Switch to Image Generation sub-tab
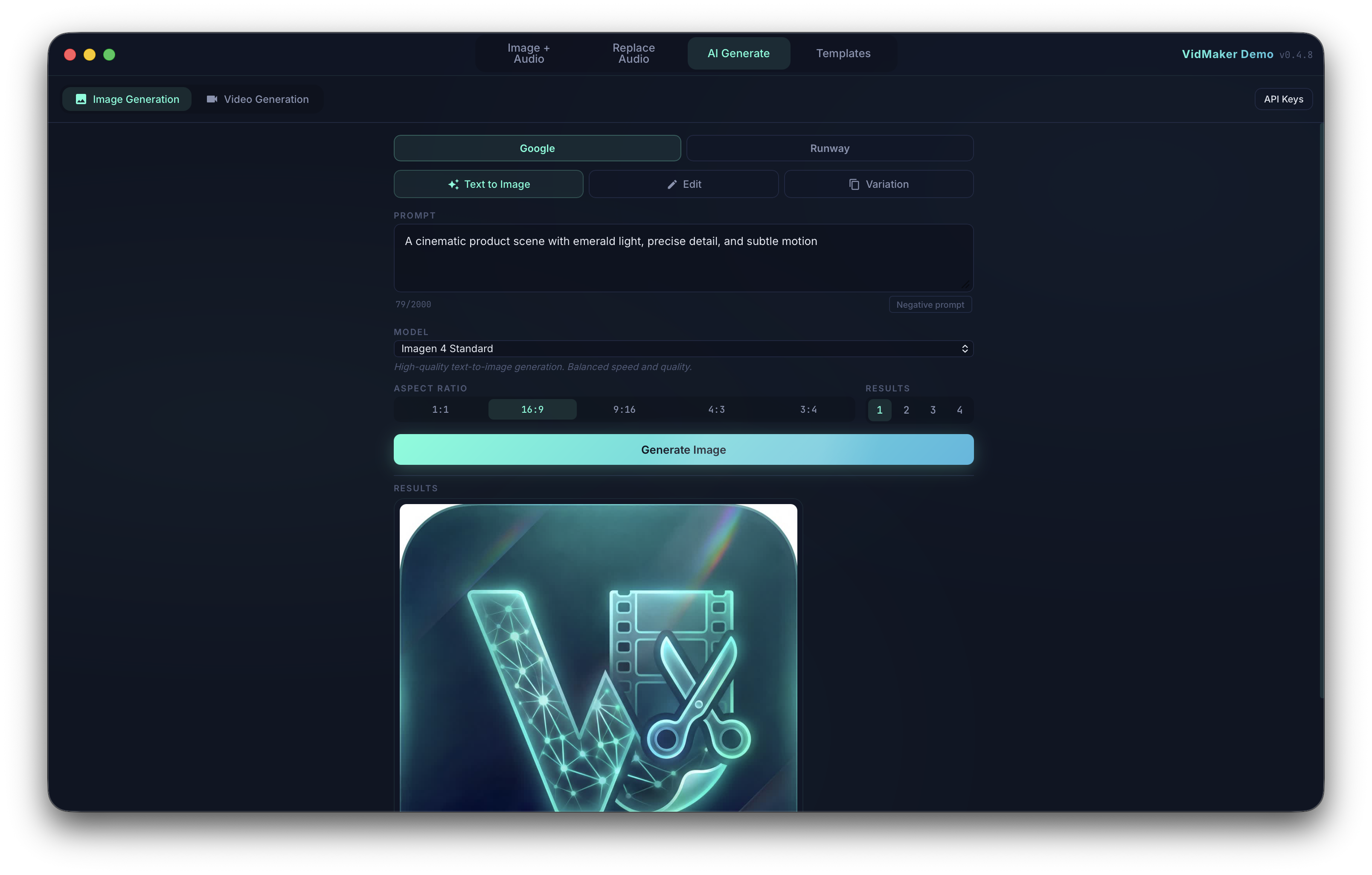1372x875 pixels. tap(127, 99)
